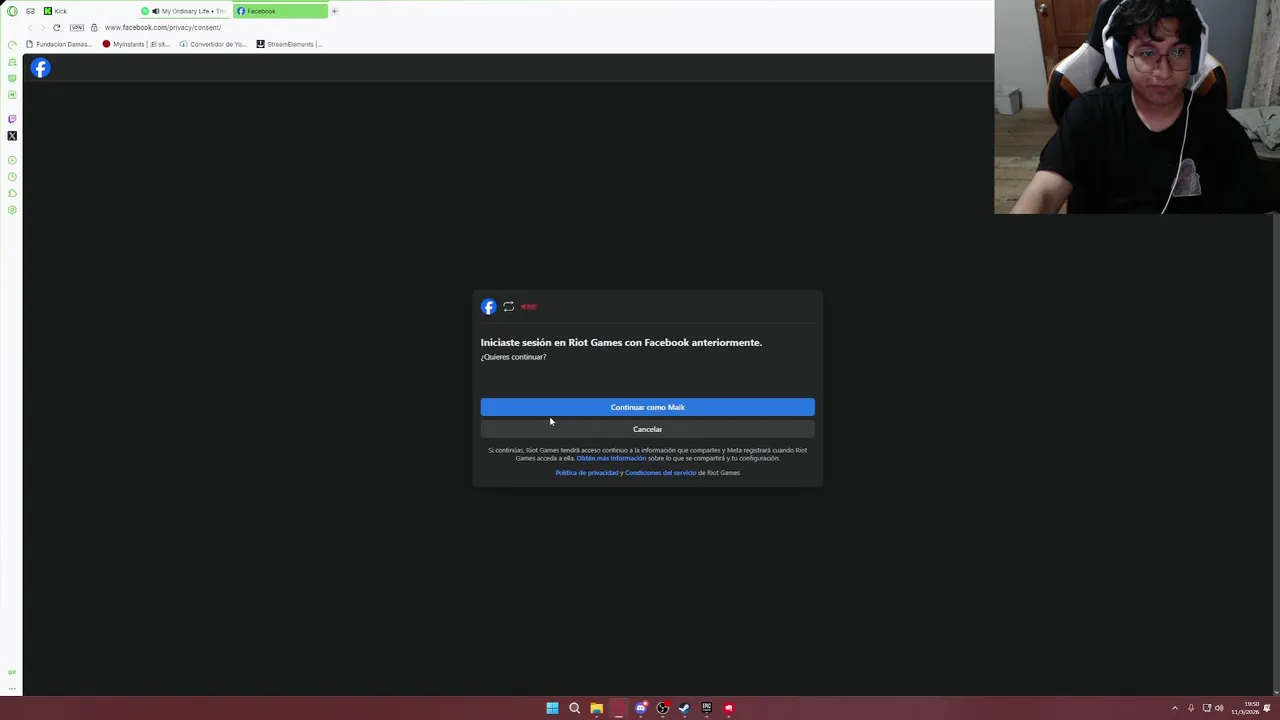The height and width of the screenshot is (720, 1280).
Task: Reload the current Facebook page
Action: 57,27
